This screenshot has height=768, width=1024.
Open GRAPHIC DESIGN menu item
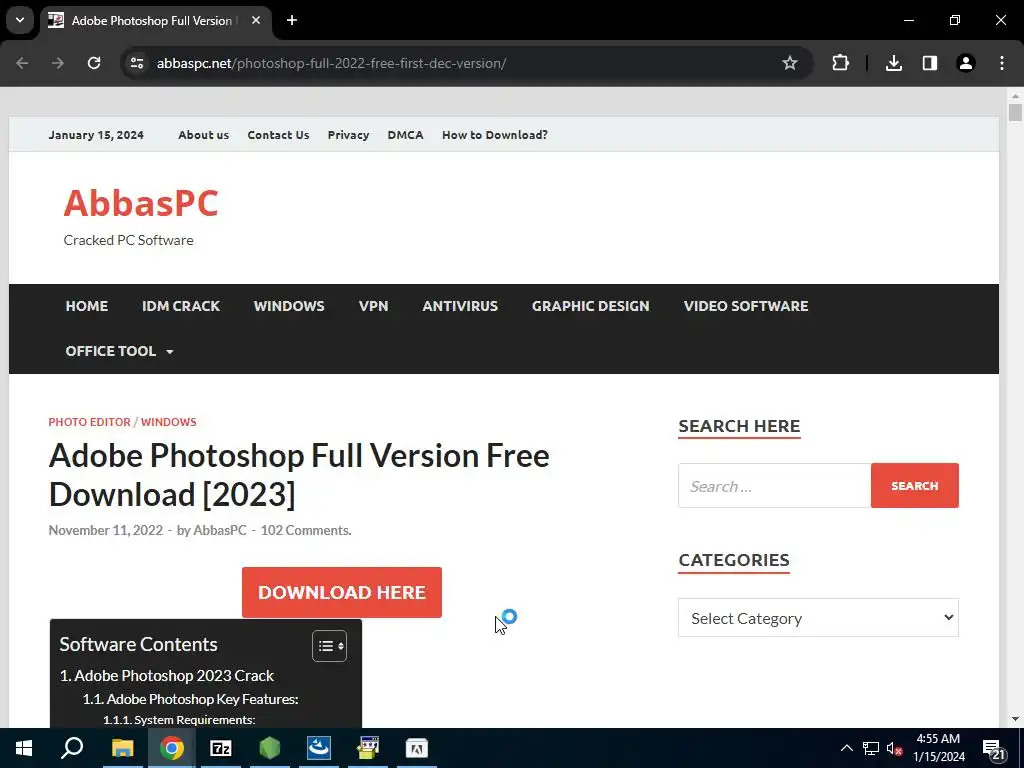pos(590,306)
